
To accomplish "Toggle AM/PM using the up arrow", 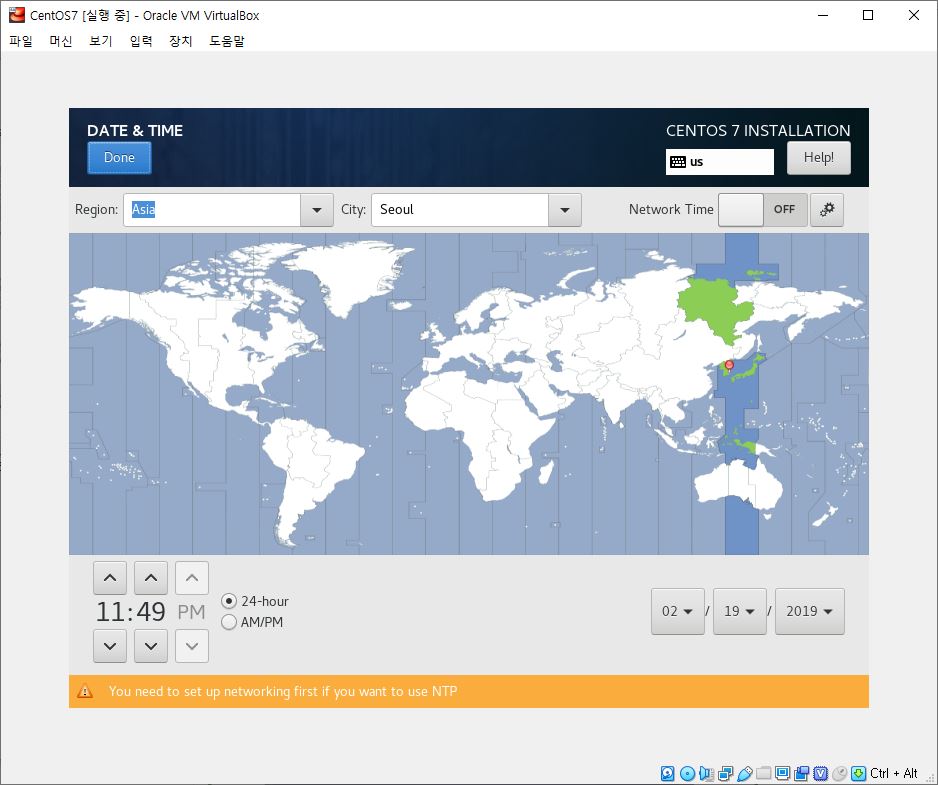I will point(192,578).
